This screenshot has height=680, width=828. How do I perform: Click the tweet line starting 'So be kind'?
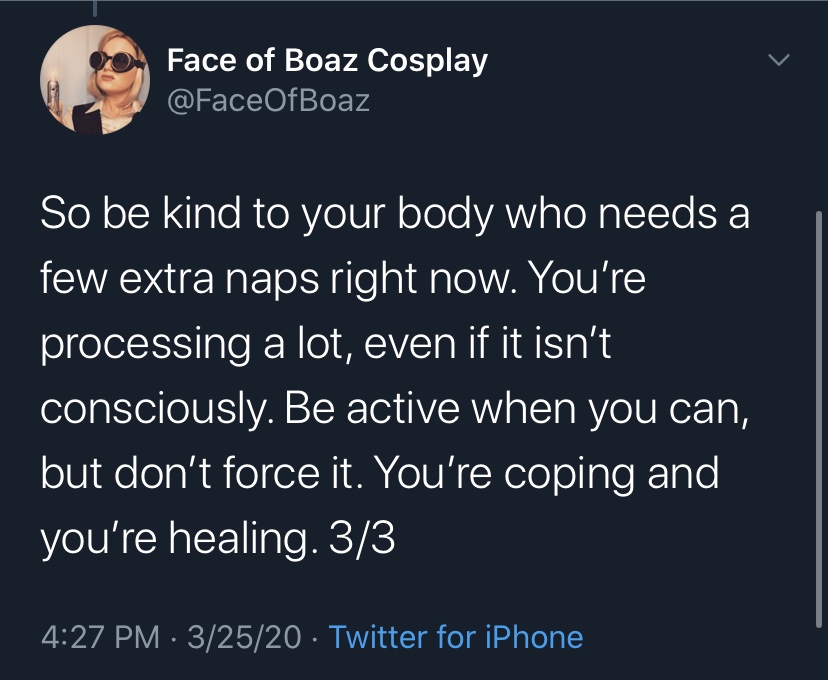tap(395, 214)
